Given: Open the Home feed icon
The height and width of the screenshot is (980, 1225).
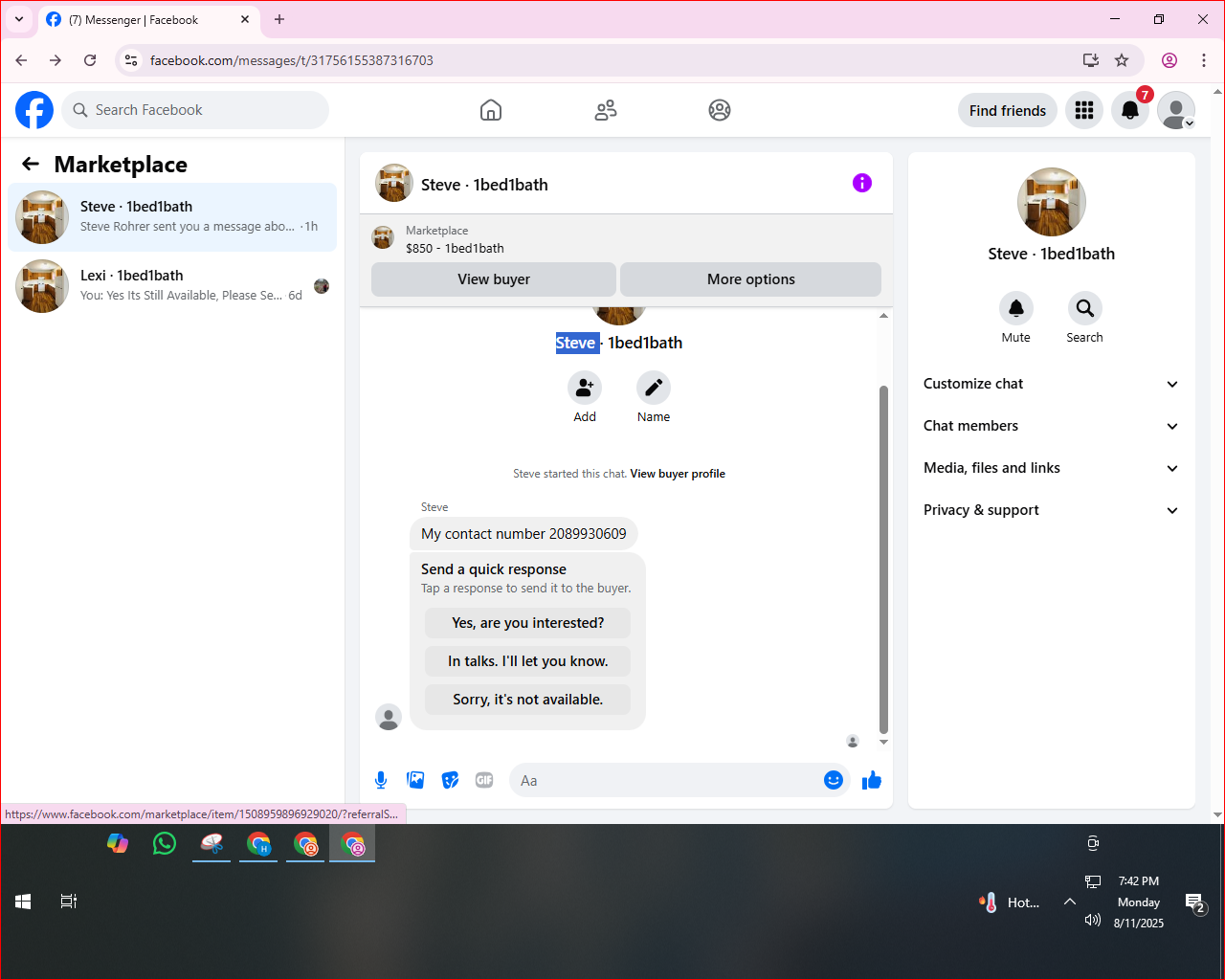Looking at the screenshot, I should [491, 110].
